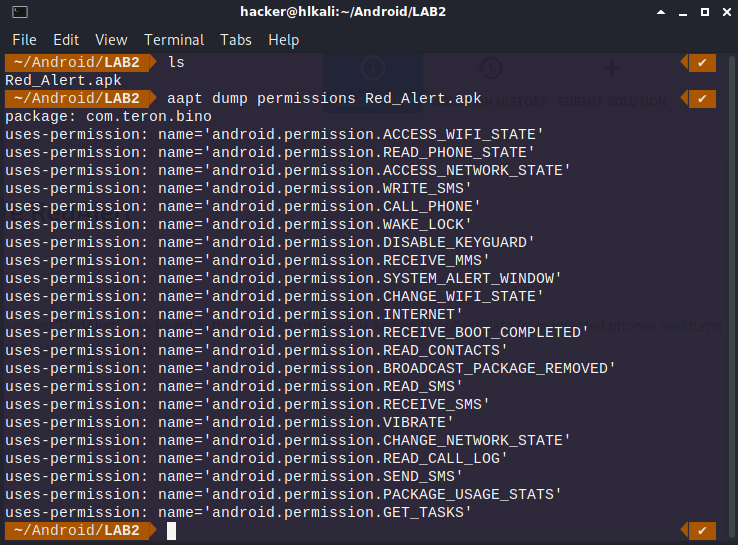This screenshot has height=545, width=738.
Task: Click the aapt dump permissions command text
Action: (324, 99)
